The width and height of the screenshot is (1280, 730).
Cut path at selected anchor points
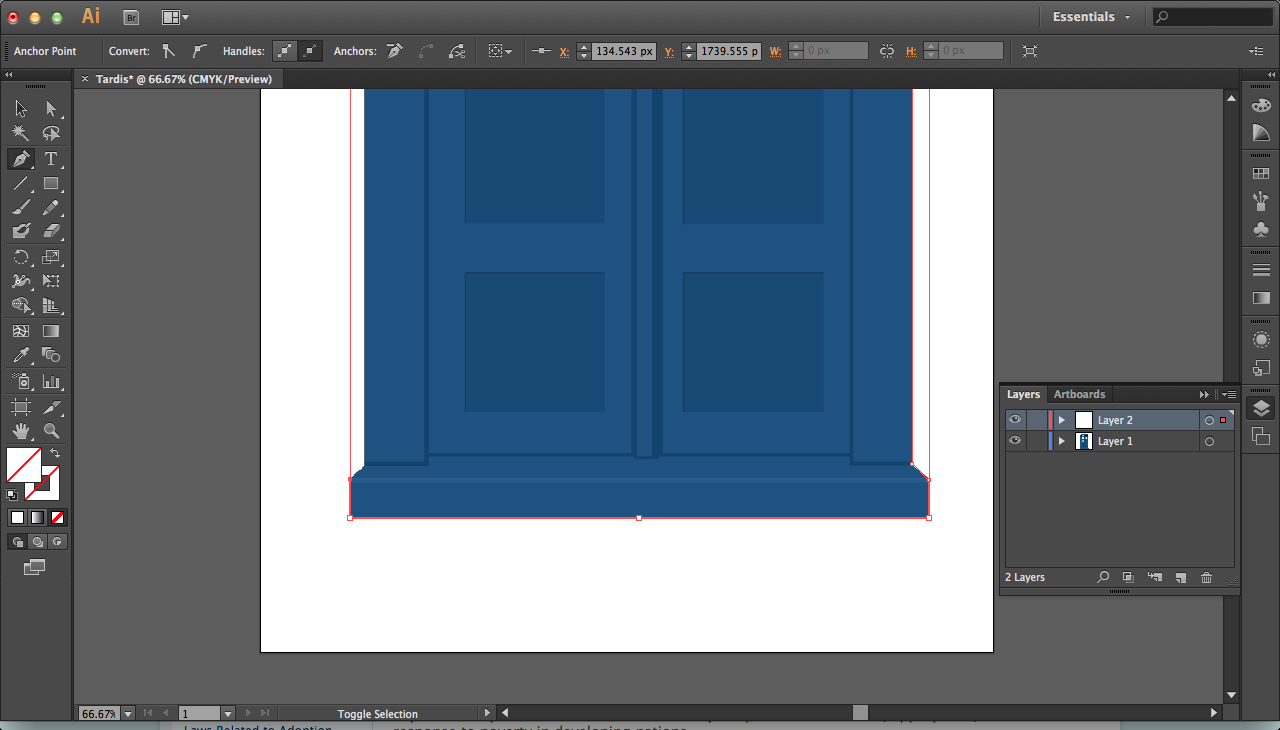tap(457, 51)
